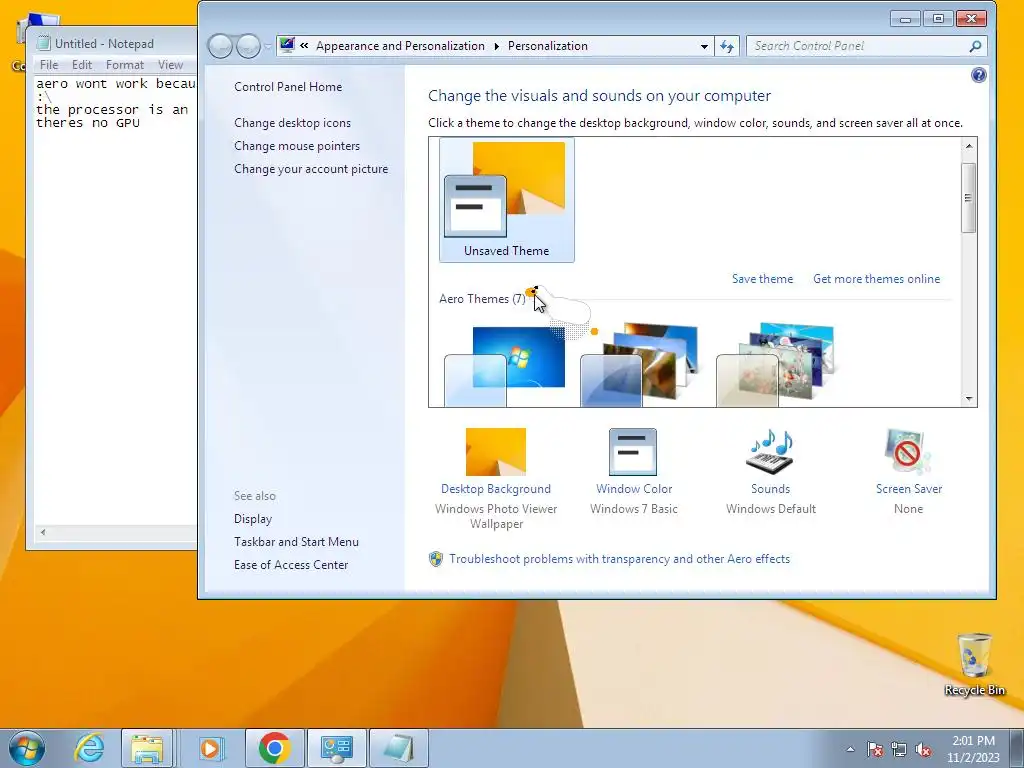This screenshot has height=768, width=1024.
Task: Open the Desktop Background icon
Action: tap(496, 451)
